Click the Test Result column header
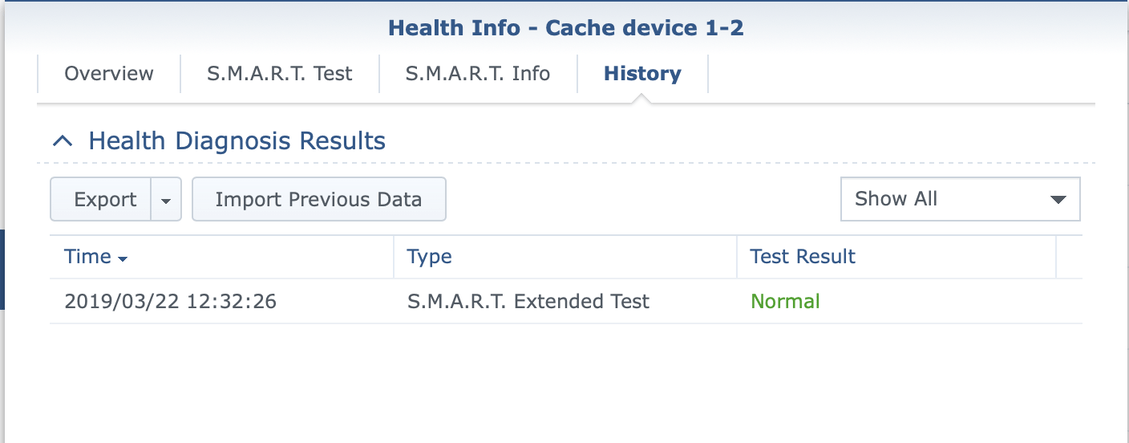The width and height of the screenshot is (1129, 443). coord(803,257)
